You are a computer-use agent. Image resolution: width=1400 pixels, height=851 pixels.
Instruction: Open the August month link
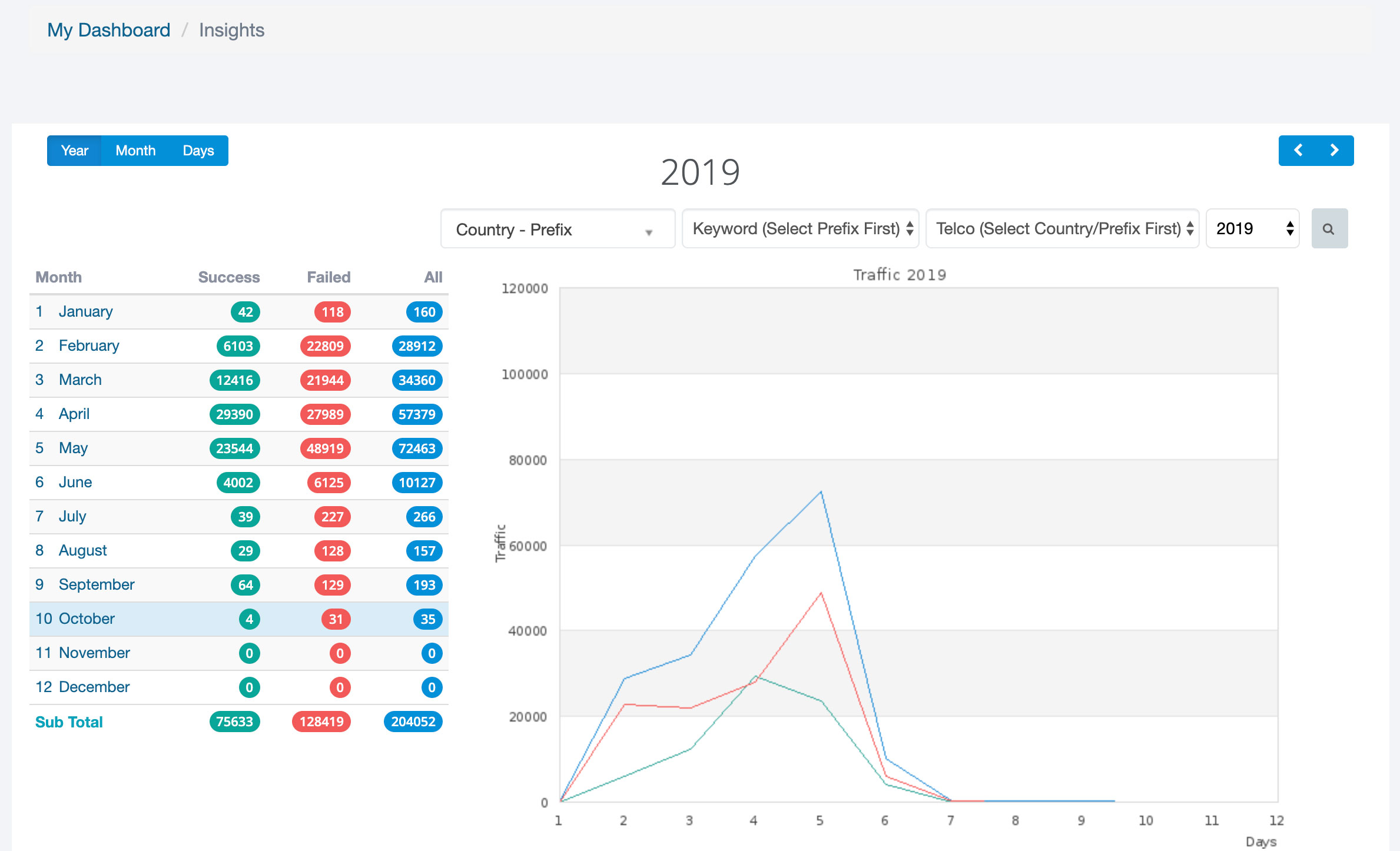(x=82, y=551)
